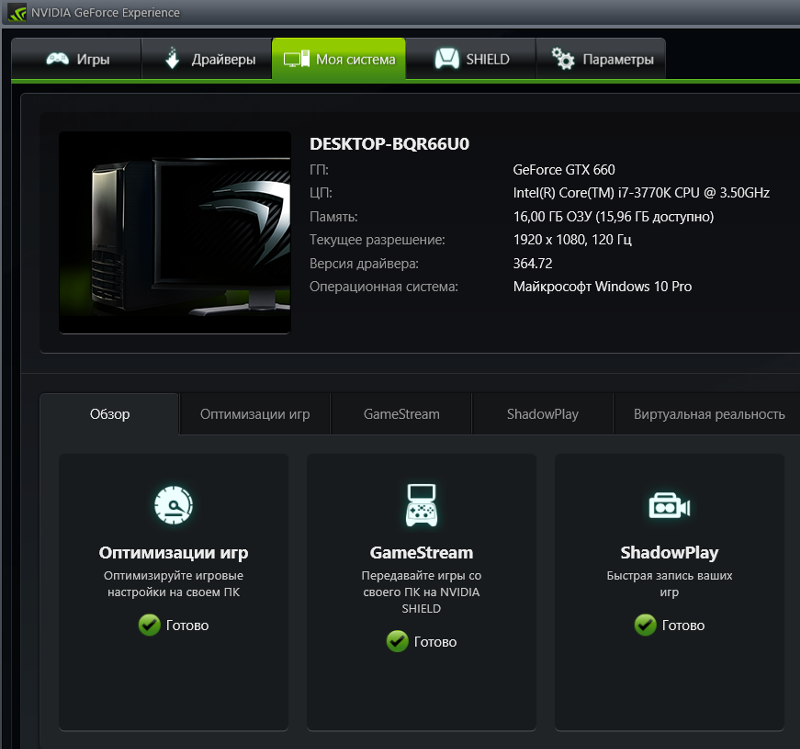Click the computer name DESKTOP-BQR66U0
Viewport: 800px width, 749px height.
tap(389, 144)
